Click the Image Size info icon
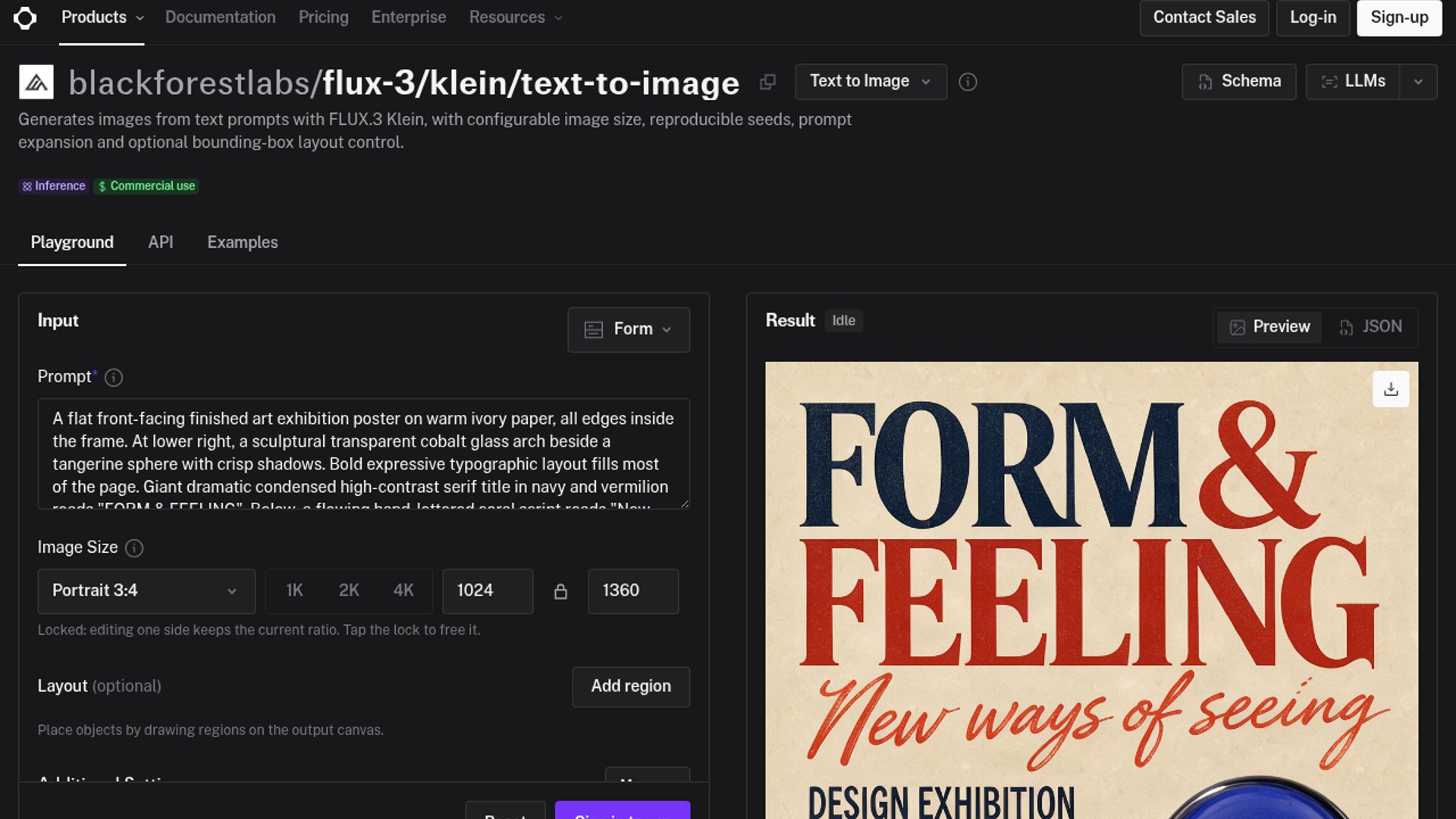Viewport: 1456px width, 819px height. pos(134,548)
